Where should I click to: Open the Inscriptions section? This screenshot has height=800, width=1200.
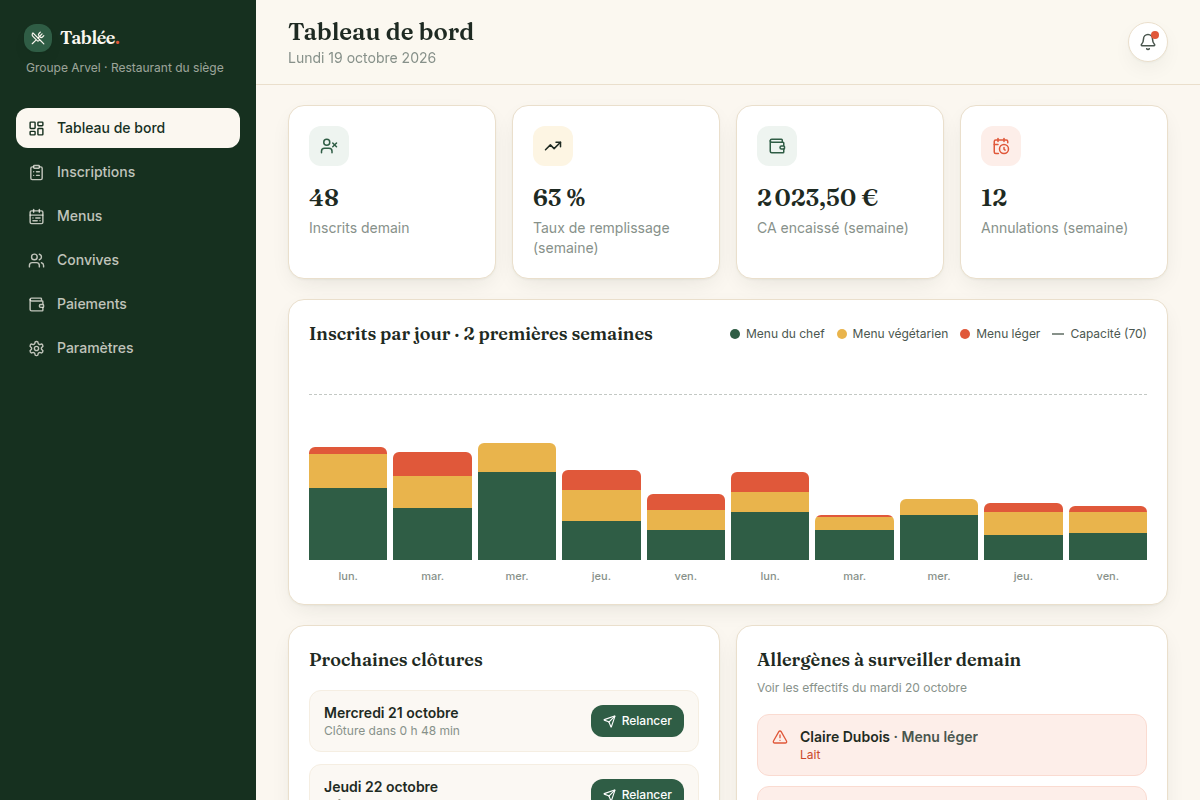(128, 172)
